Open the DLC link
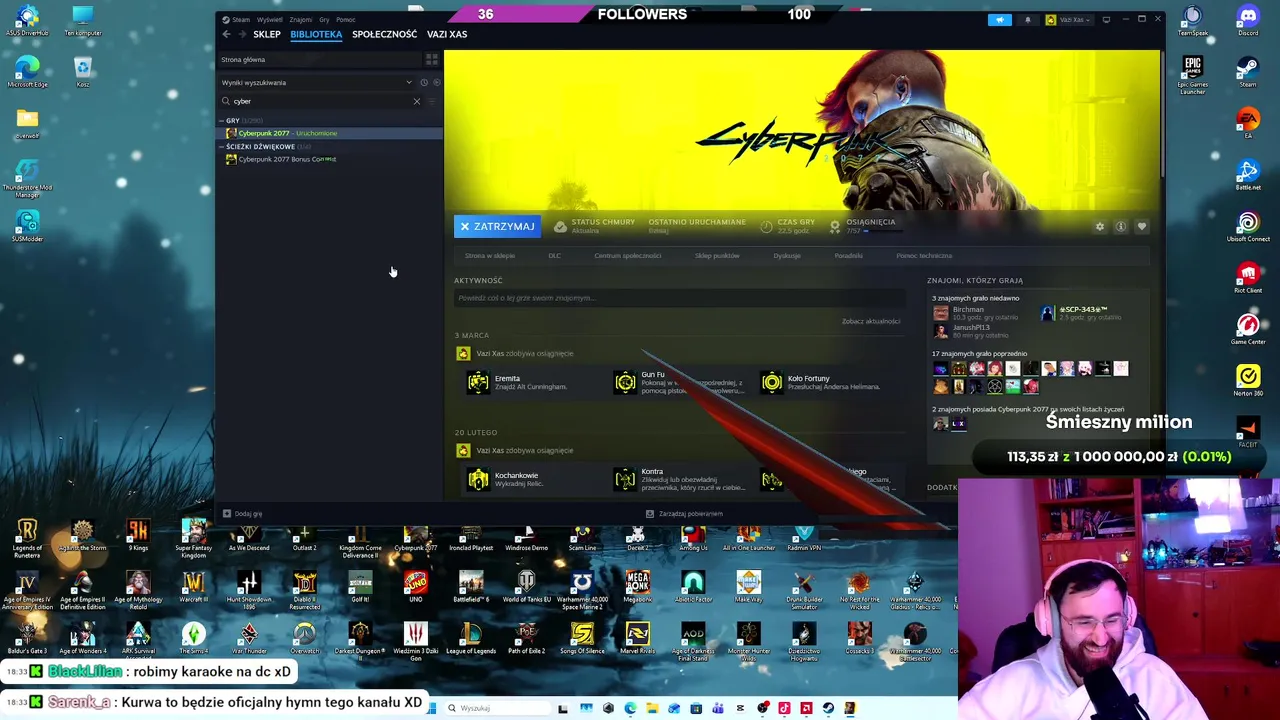The width and height of the screenshot is (1280, 720). tap(554, 256)
